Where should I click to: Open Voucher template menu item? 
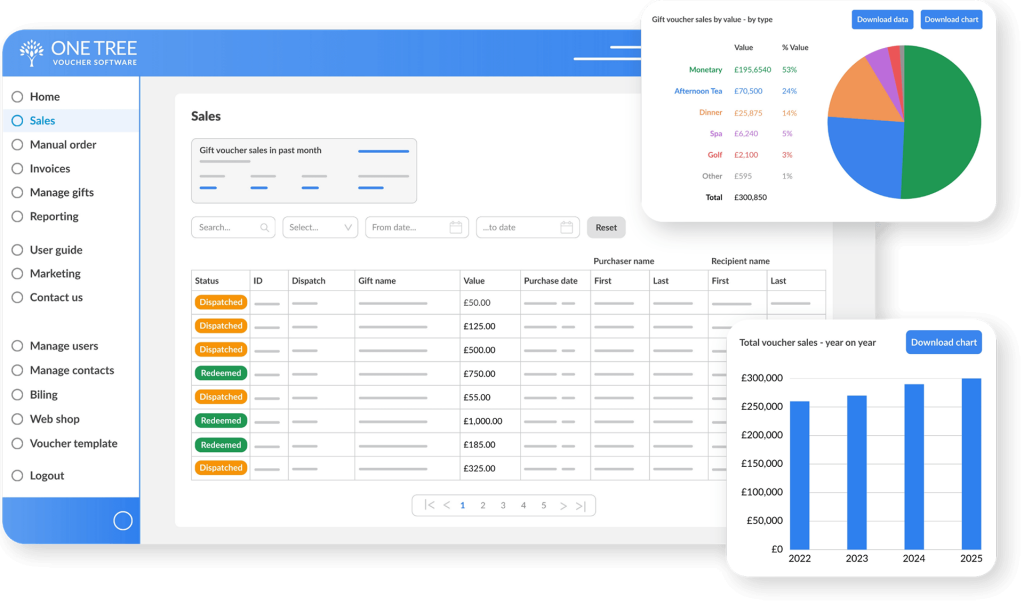[x=74, y=443]
